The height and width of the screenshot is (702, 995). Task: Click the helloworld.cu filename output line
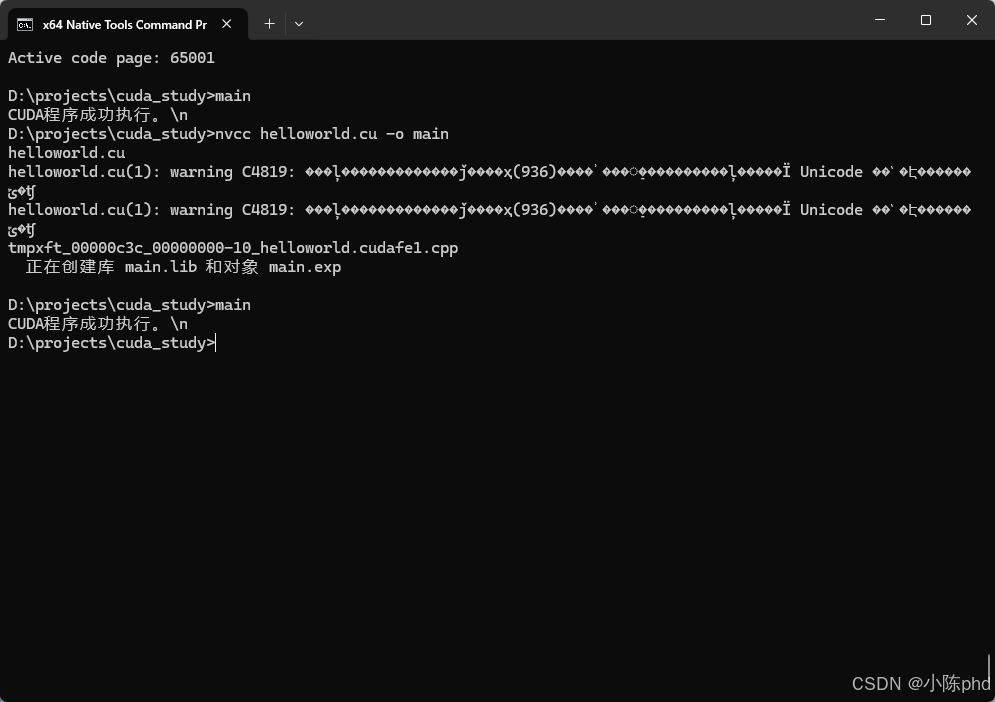tap(66, 152)
